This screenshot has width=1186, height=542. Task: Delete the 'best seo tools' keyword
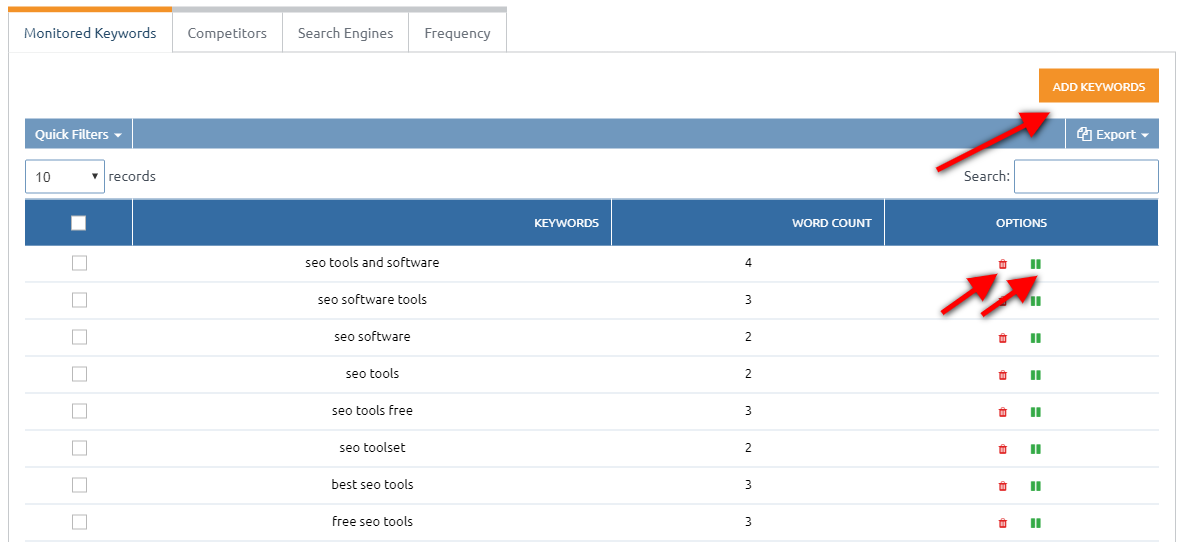point(1003,486)
